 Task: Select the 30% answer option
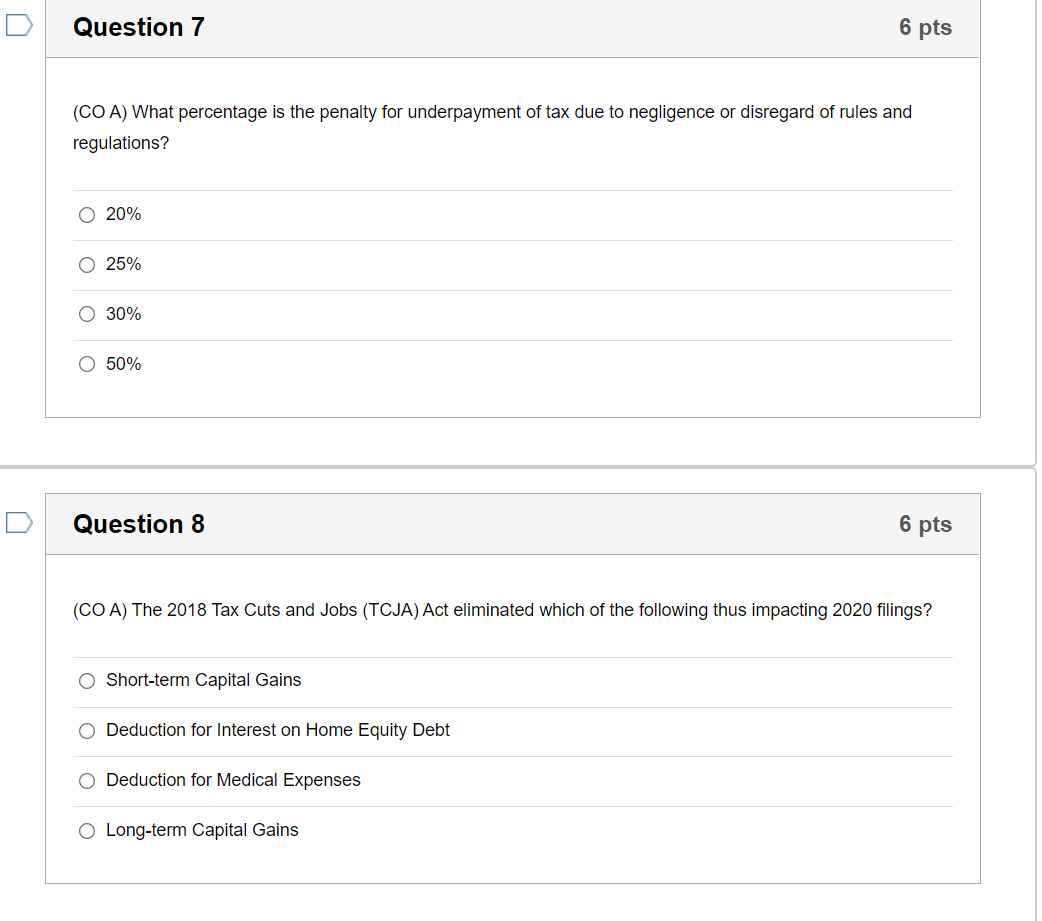pyautogui.click(x=87, y=314)
